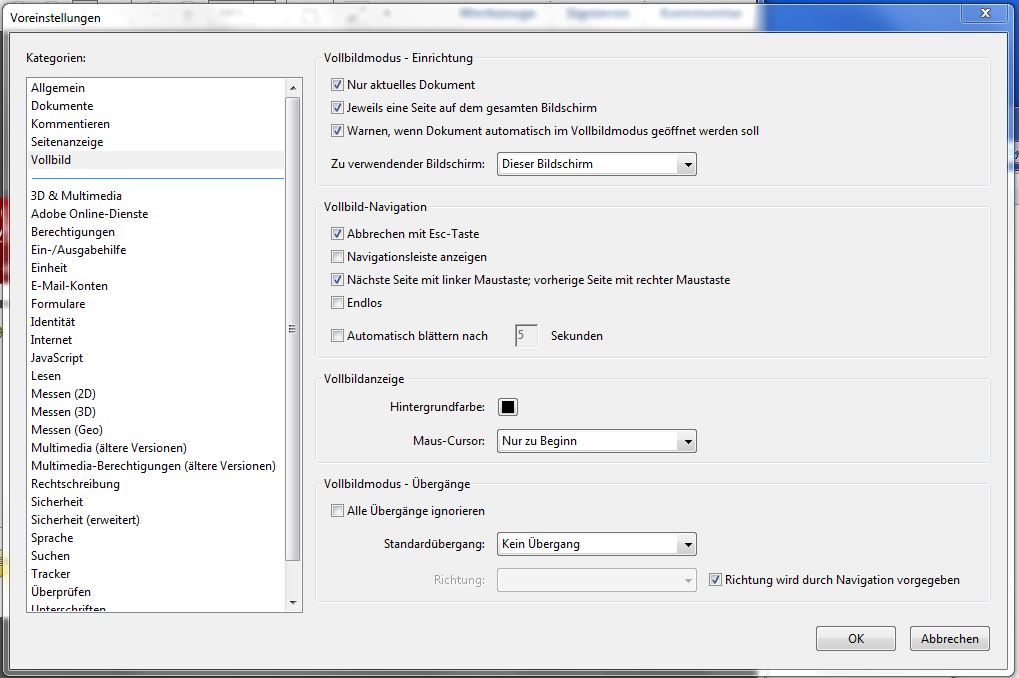Screen dimensions: 1019x678
Task: Check Automatisch blättern nach
Action: [337, 336]
